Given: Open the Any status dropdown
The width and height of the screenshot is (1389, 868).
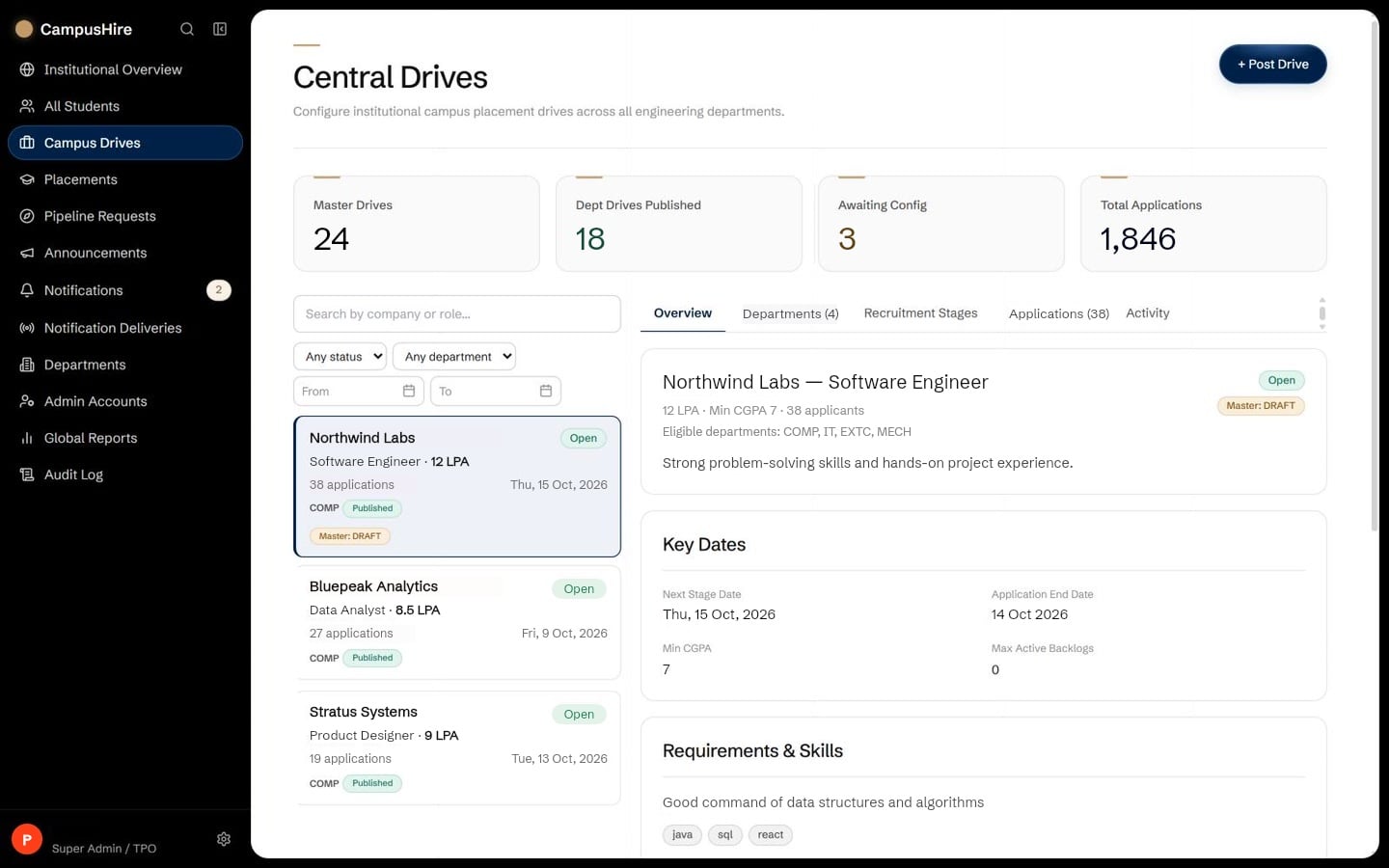Looking at the screenshot, I should pos(340,357).
